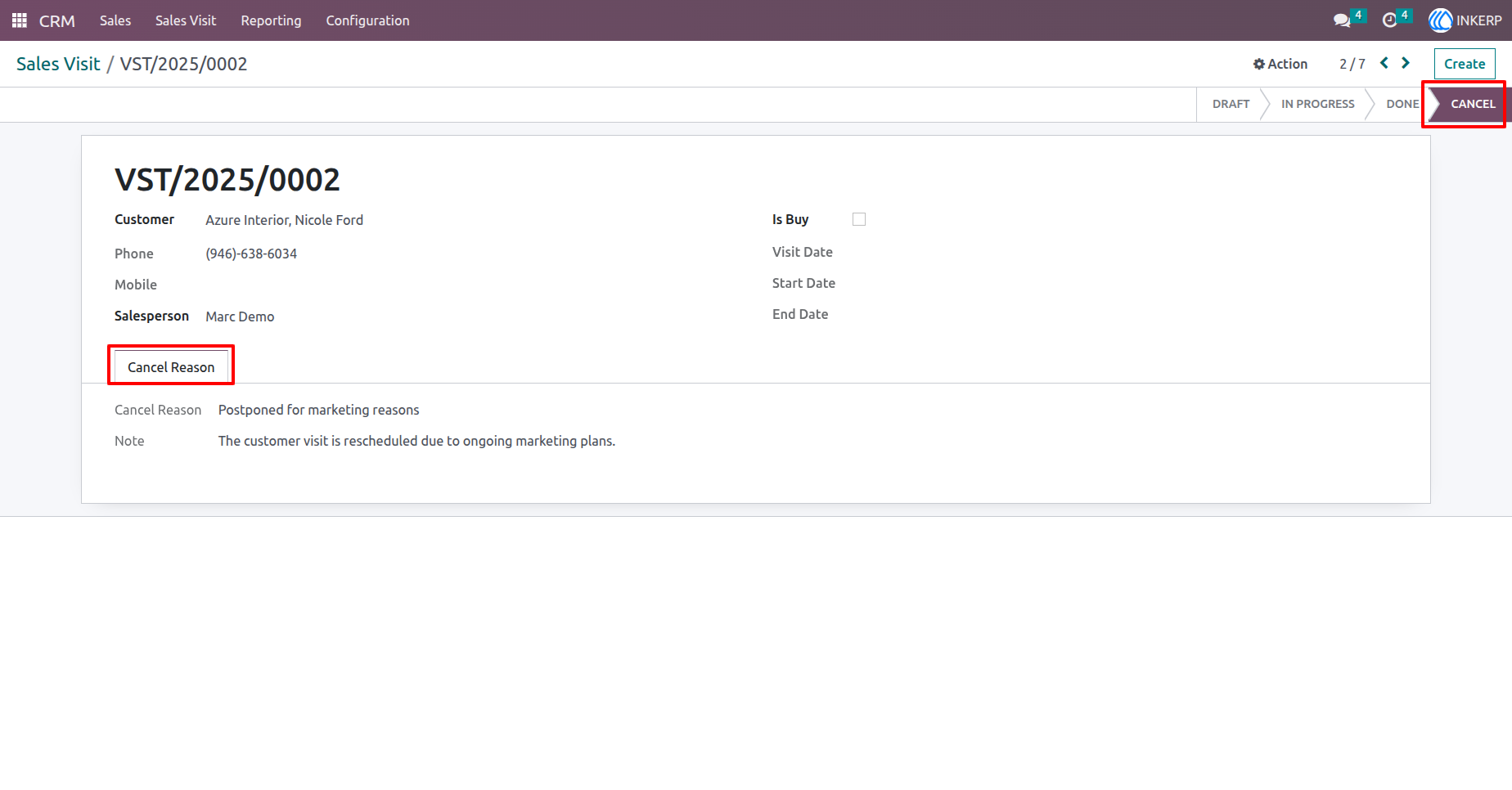Select the Cancel Reason tab

171,367
